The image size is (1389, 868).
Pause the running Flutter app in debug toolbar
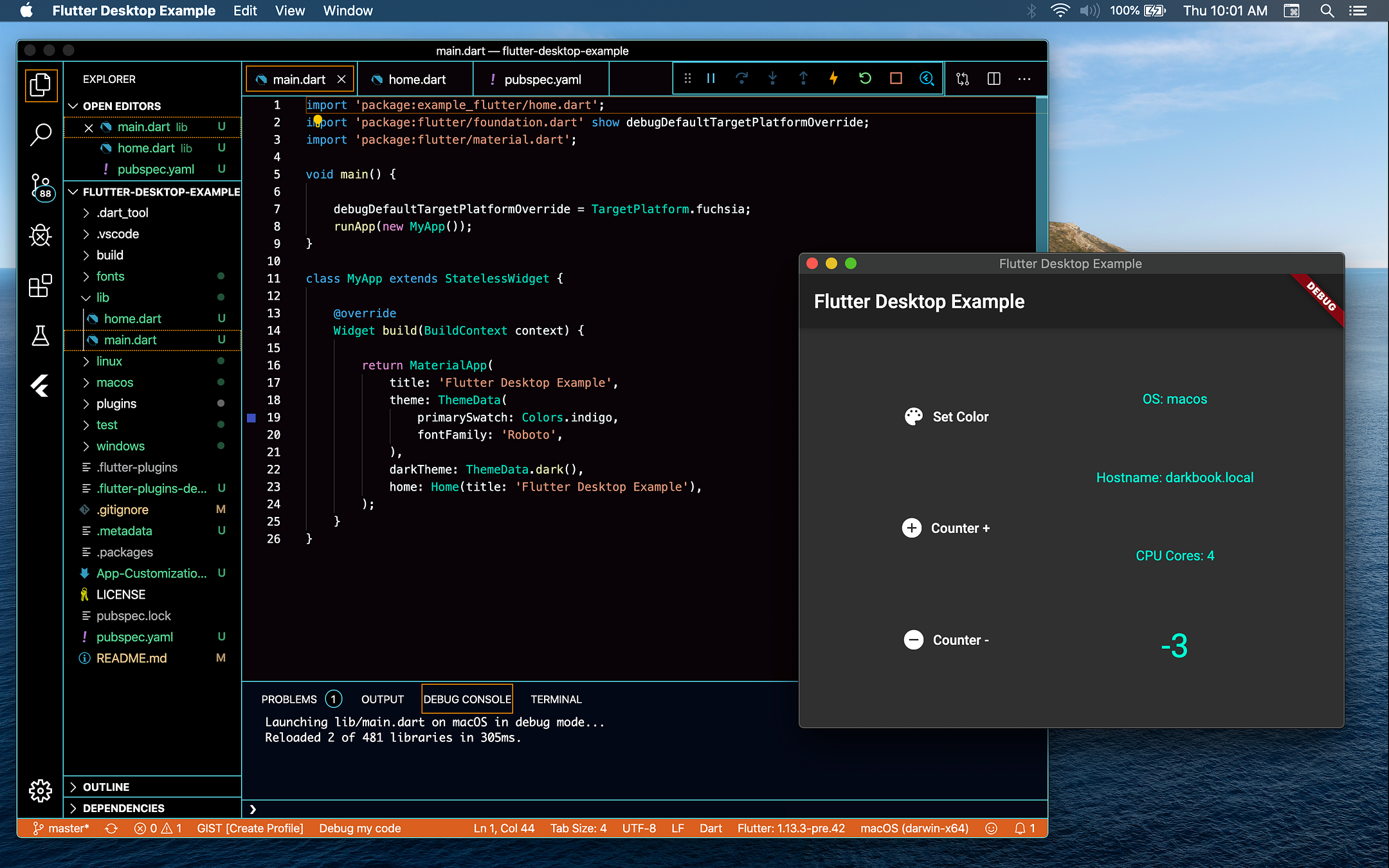pyautogui.click(x=710, y=78)
